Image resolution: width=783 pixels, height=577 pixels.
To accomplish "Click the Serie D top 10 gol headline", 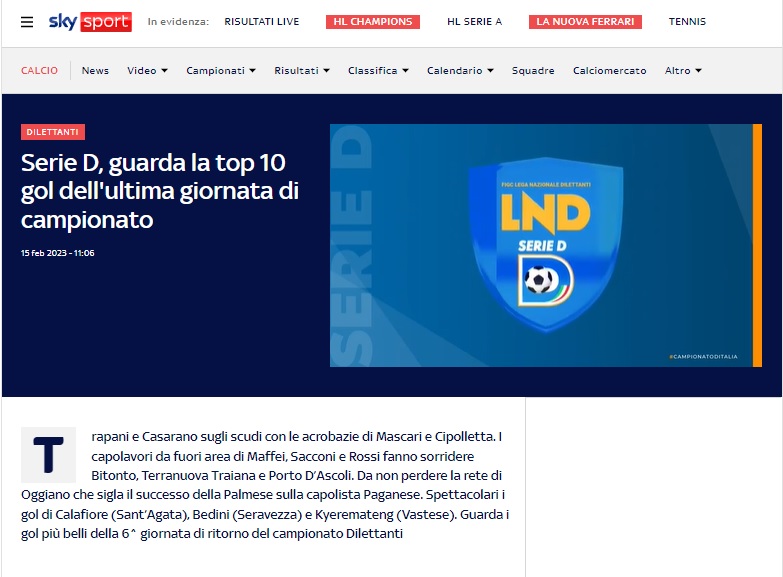I will point(160,190).
